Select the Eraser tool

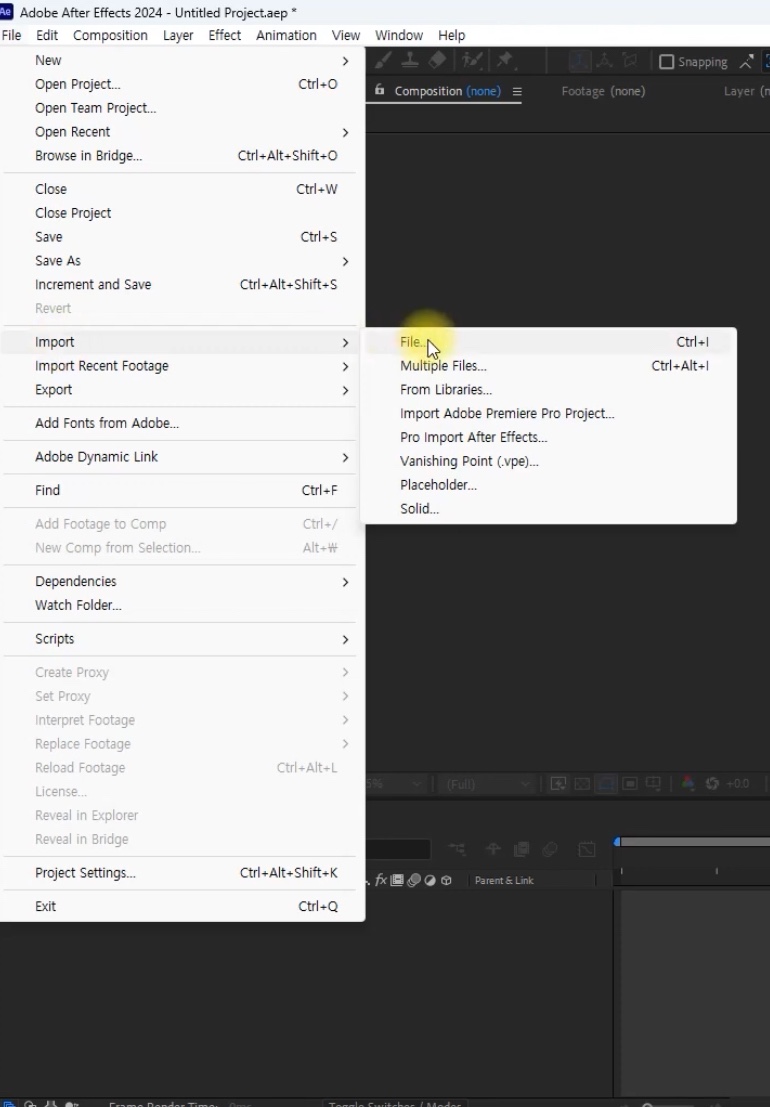click(x=437, y=61)
